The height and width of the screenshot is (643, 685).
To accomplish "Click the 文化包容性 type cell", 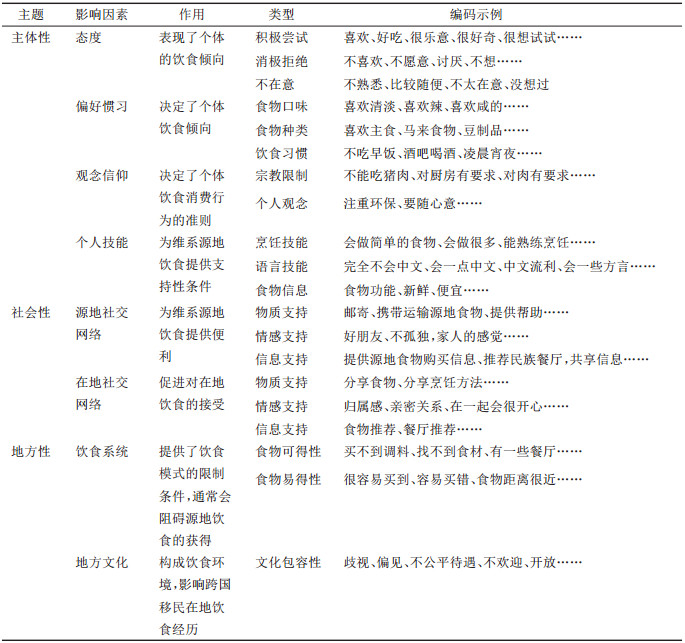I will (x=288, y=562).
